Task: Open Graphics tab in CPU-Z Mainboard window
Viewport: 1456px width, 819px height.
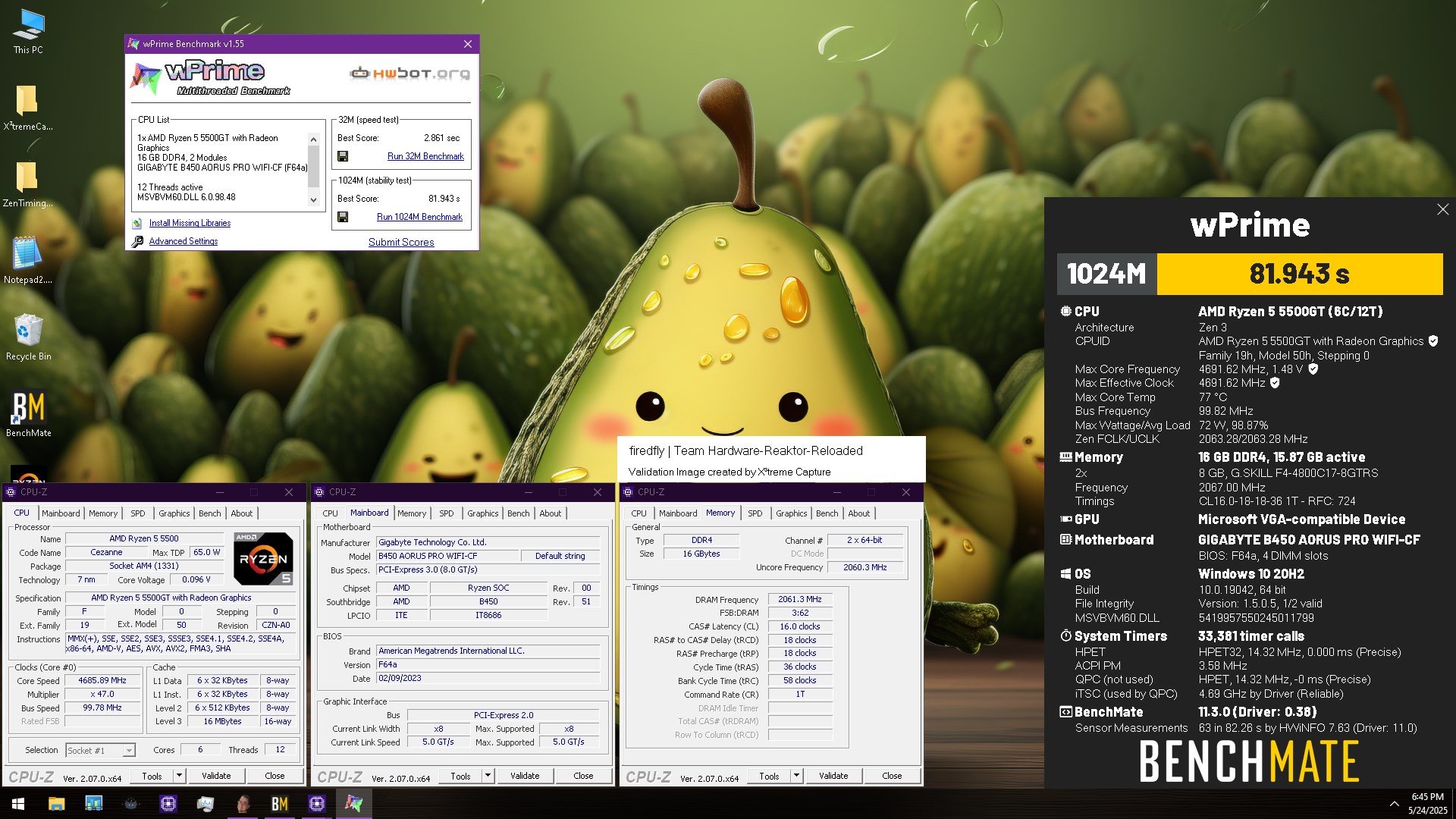Action: (x=483, y=513)
